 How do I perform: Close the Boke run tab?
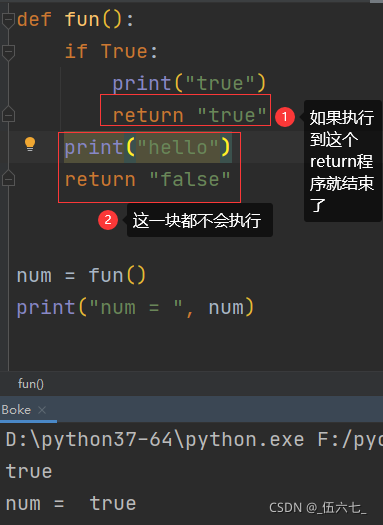pos(42,410)
